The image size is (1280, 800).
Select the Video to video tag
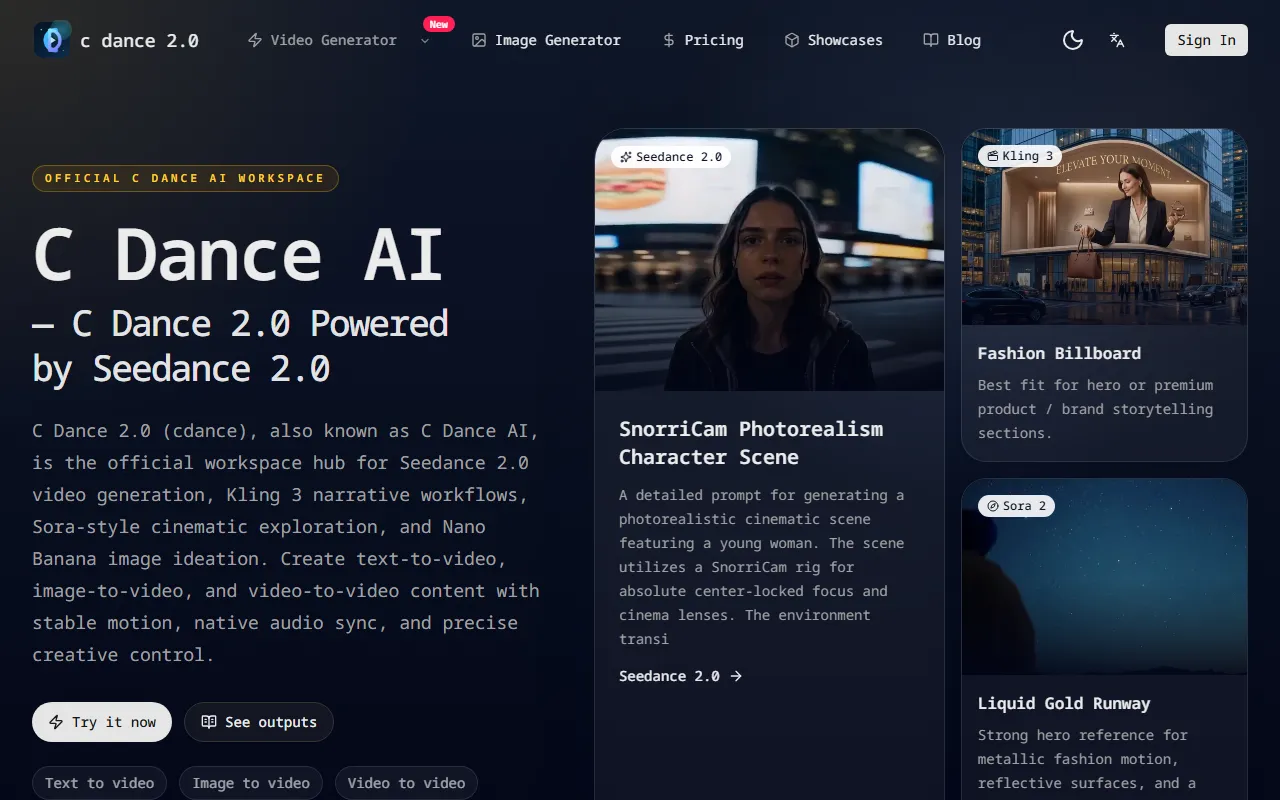click(406, 783)
